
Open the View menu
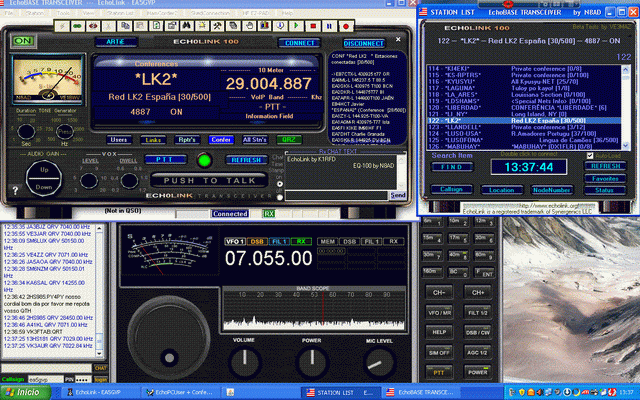point(89,13)
